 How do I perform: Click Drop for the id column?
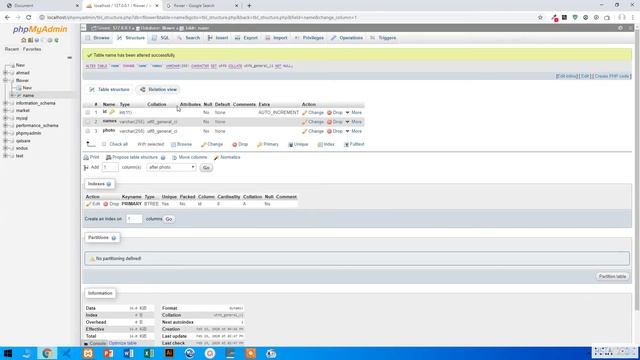coord(335,112)
